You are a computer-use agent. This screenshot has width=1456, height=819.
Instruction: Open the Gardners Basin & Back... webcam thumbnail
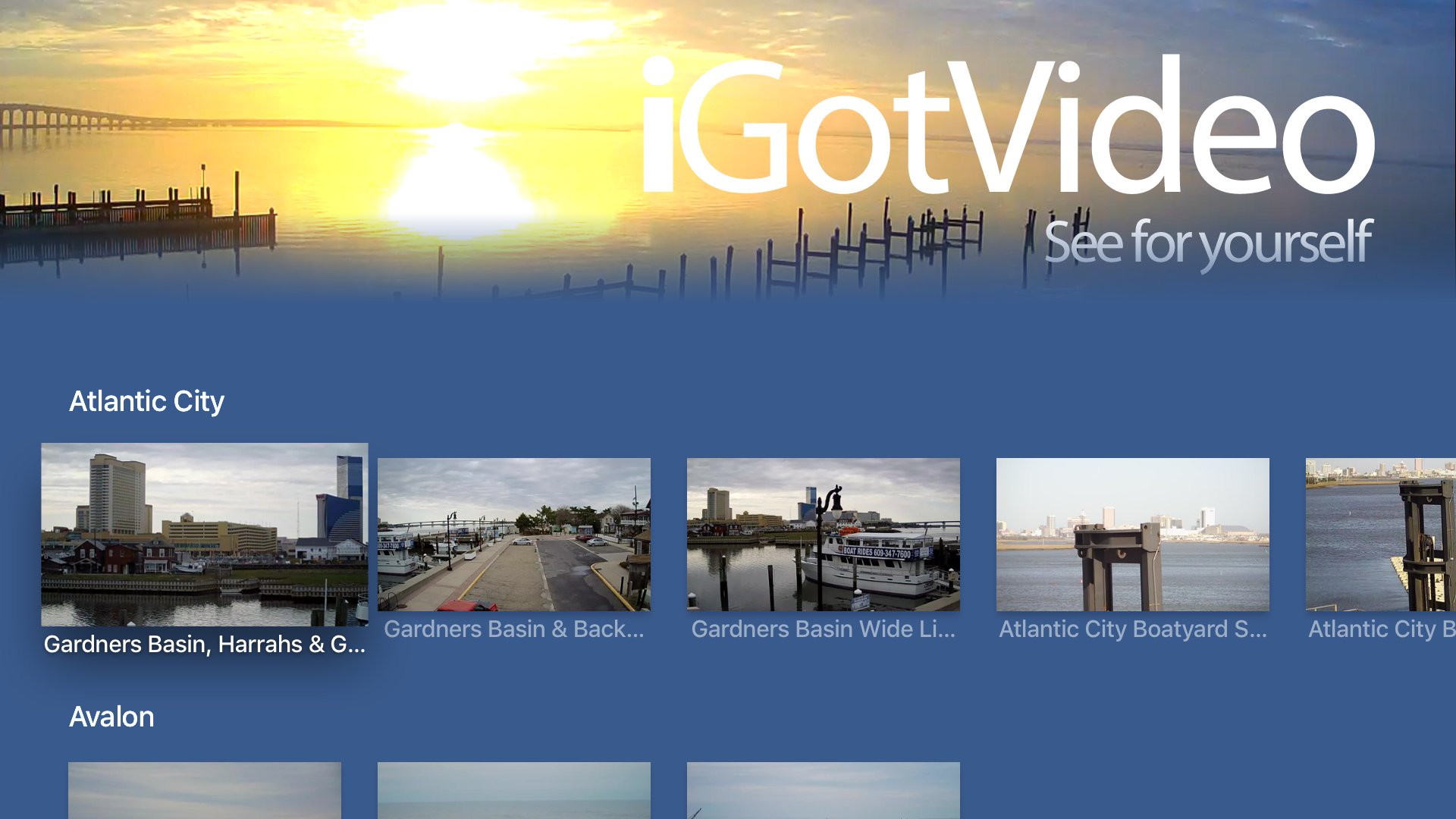(x=514, y=535)
